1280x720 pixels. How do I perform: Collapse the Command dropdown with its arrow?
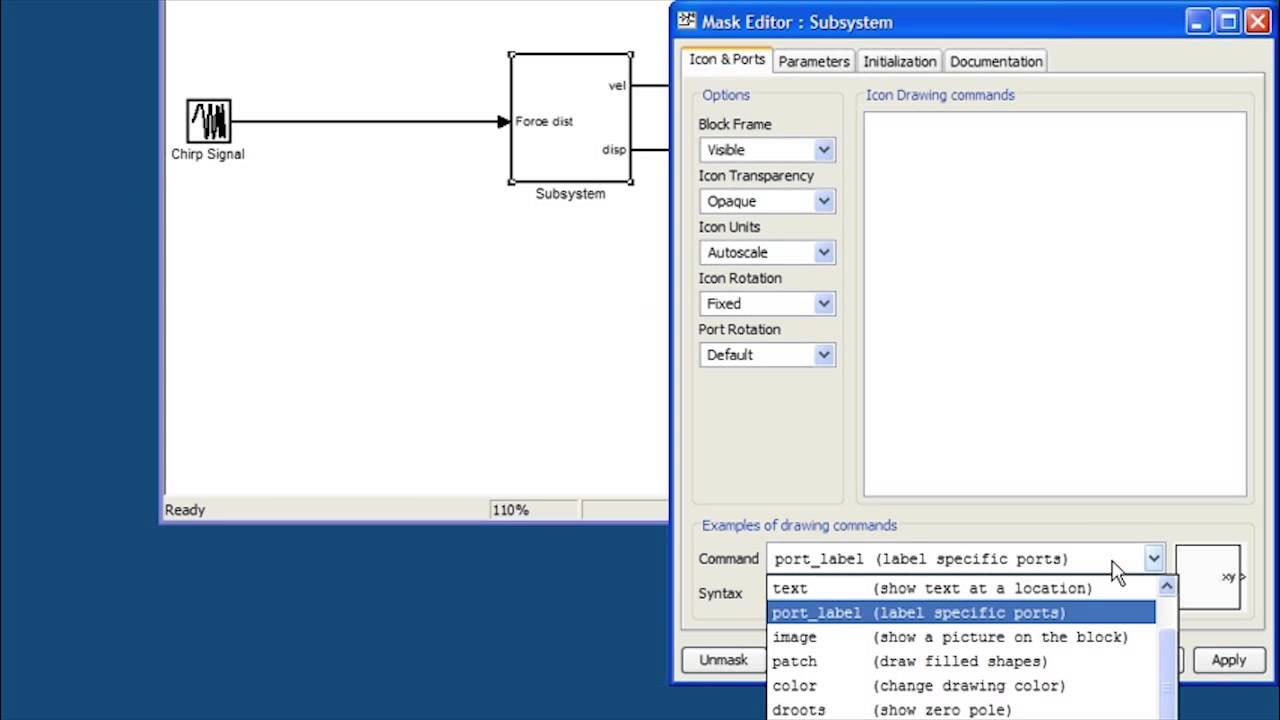(1154, 559)
